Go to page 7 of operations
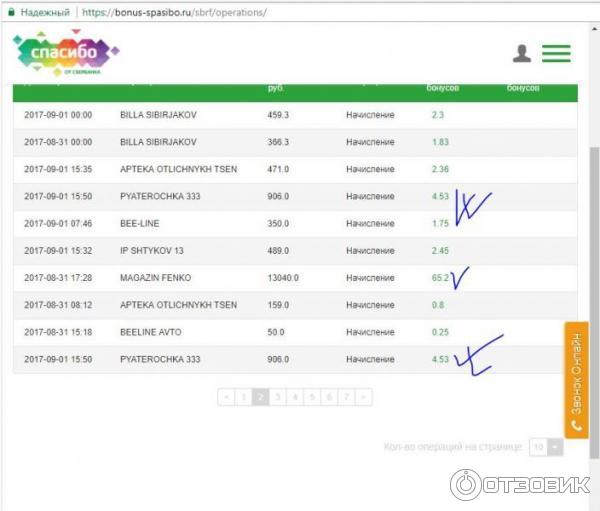 click(x=346, y=397)
